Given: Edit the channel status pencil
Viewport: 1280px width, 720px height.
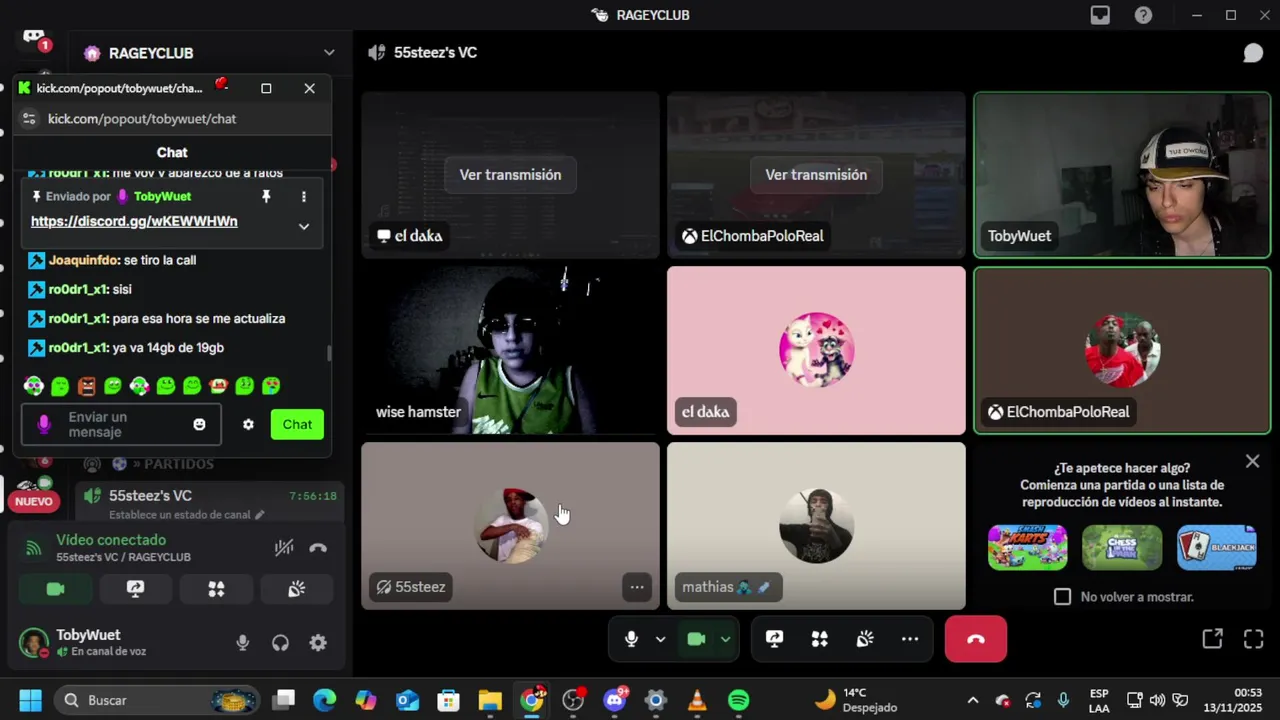Looking at the screenshot, I should (x=259, y=515).
